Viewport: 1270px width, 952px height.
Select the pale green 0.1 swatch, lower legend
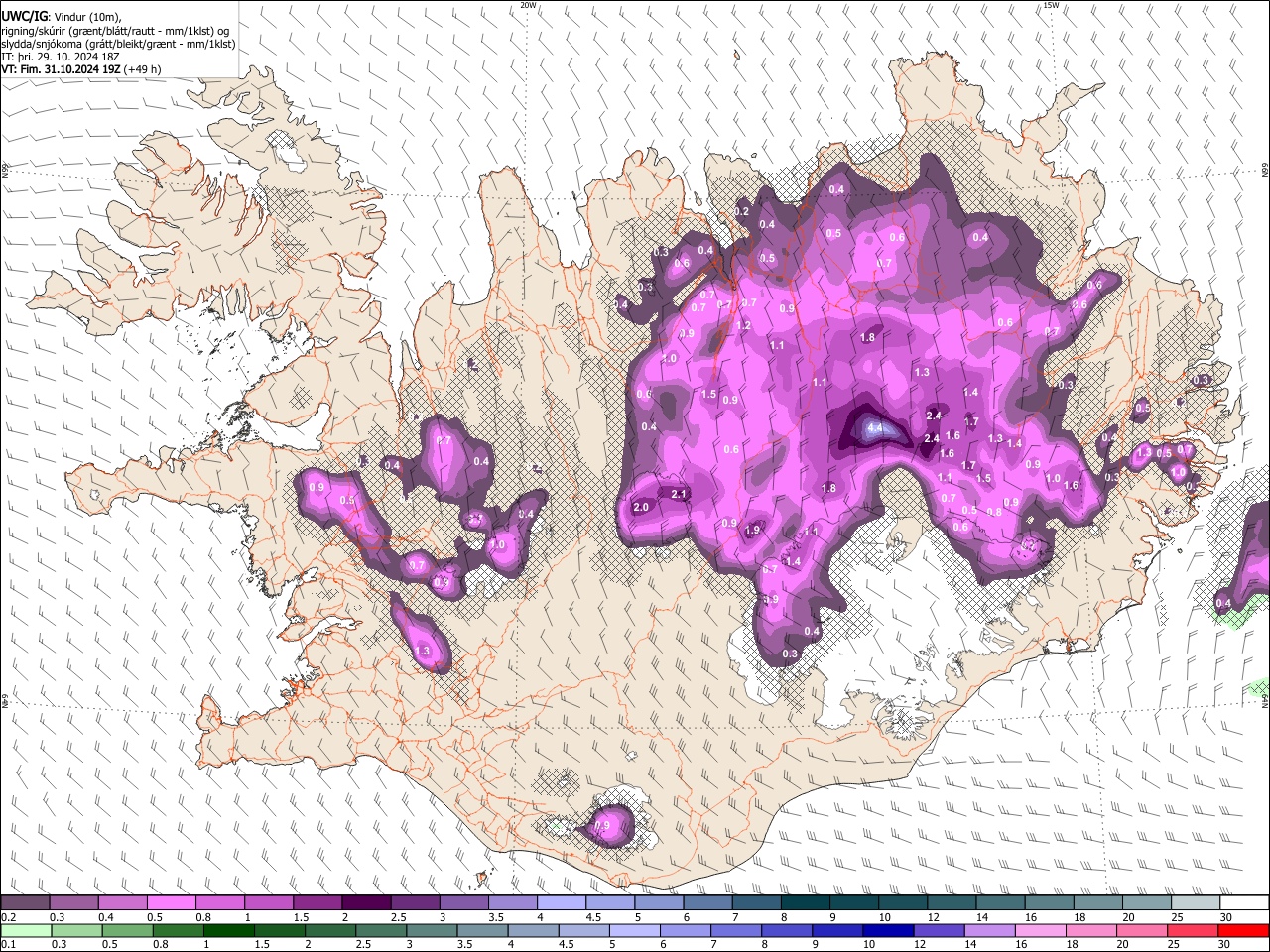[x=26, y=930]
